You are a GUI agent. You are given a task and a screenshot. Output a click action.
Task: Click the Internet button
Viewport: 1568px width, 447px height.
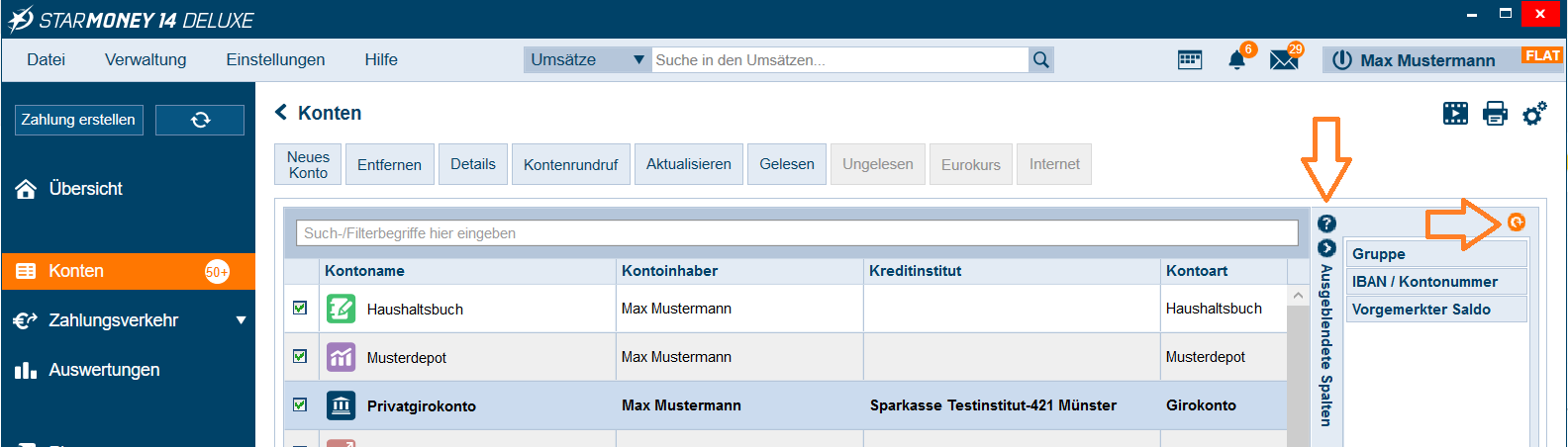(x=1054, y=164)
